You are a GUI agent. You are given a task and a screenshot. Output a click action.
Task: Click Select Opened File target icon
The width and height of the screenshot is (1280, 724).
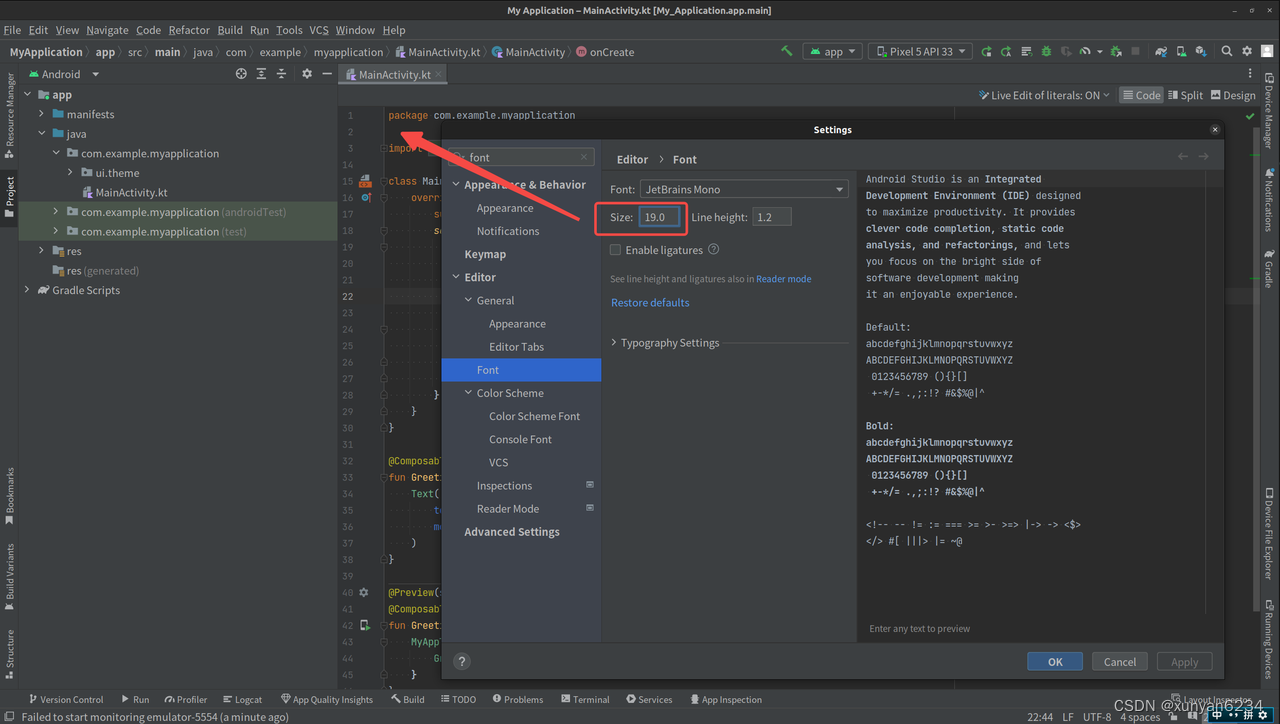coord(241,74)
